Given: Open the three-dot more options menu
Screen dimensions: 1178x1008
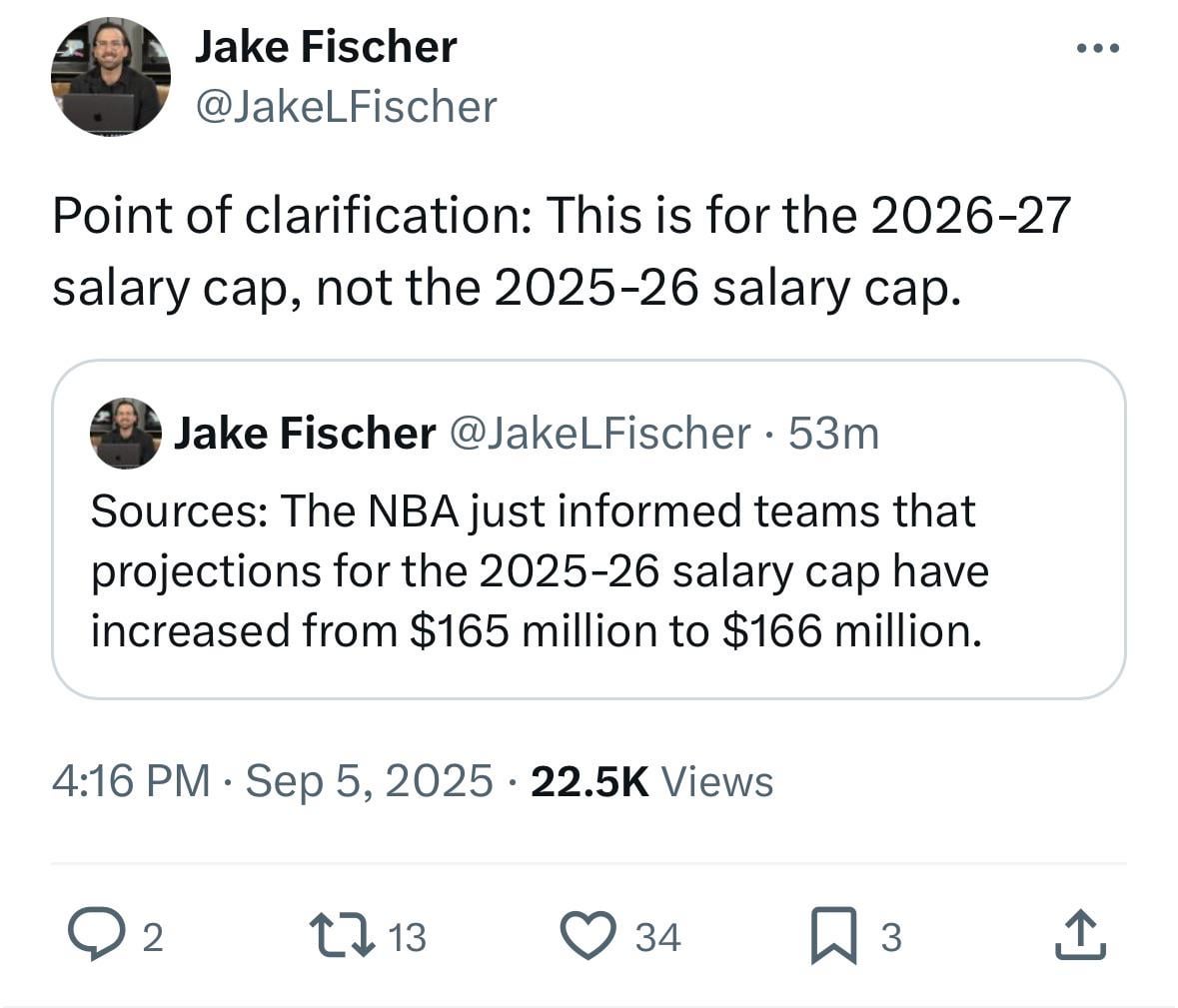Looking at the screenshot, I should (x=1096, y=45).
